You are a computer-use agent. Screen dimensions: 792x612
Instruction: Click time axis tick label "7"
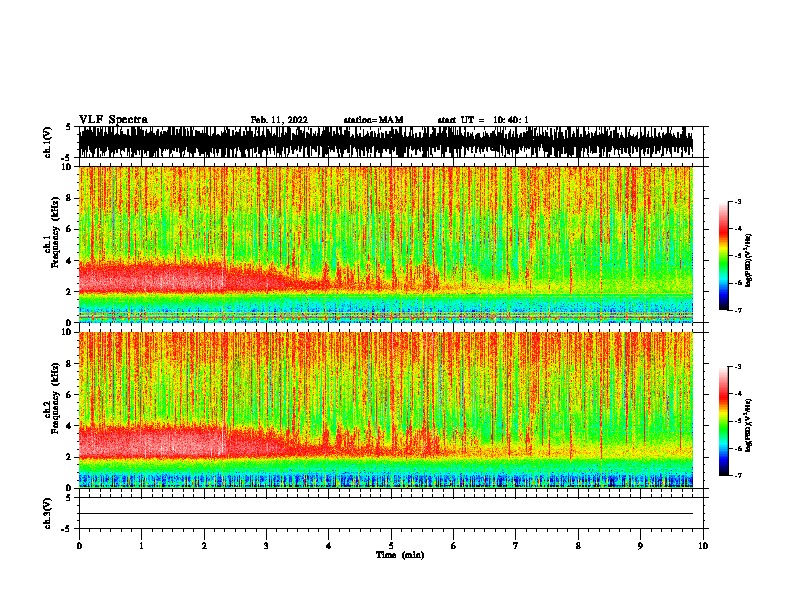[x=516, y=546]
